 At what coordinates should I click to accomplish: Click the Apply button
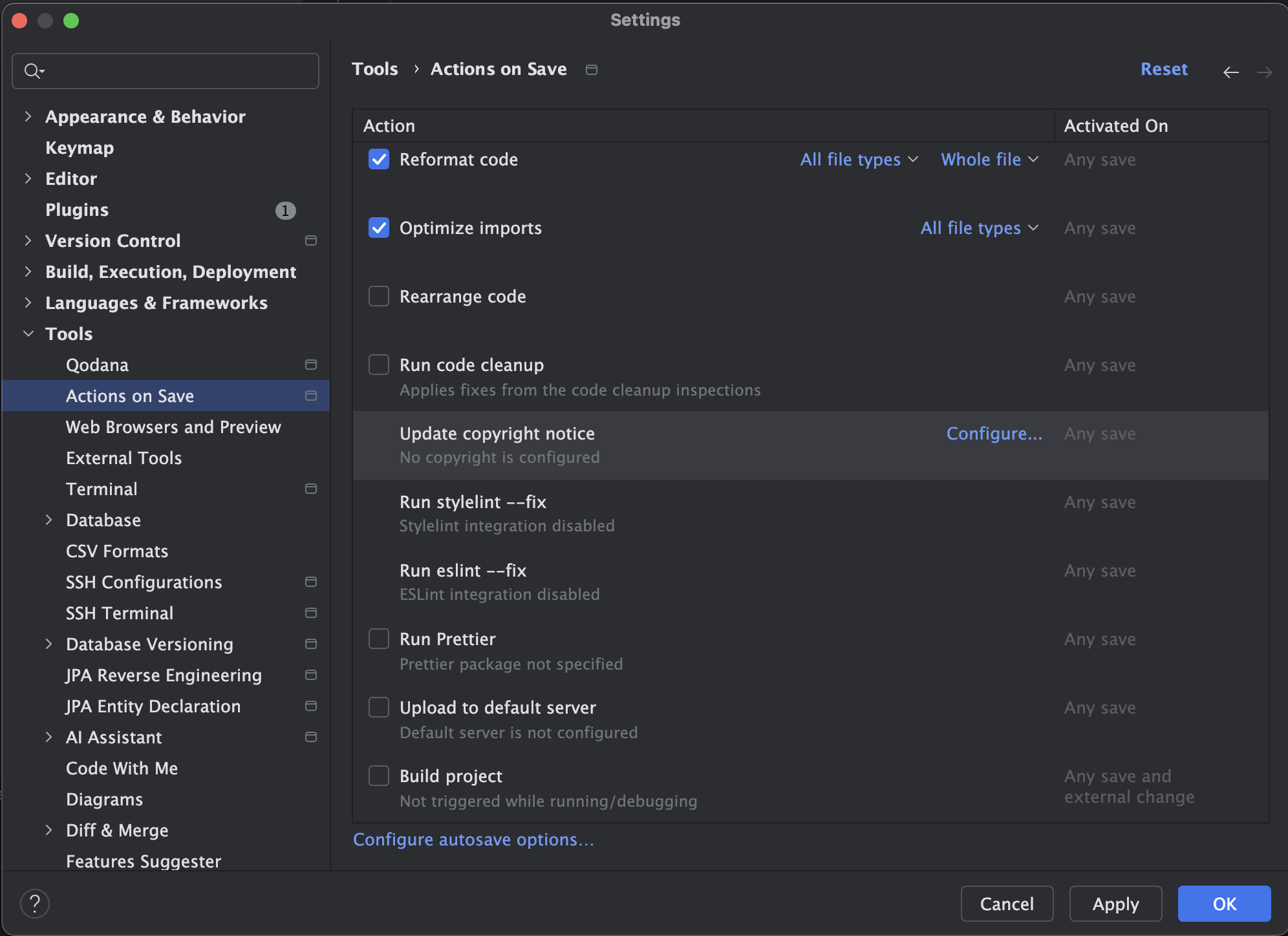1115,904
